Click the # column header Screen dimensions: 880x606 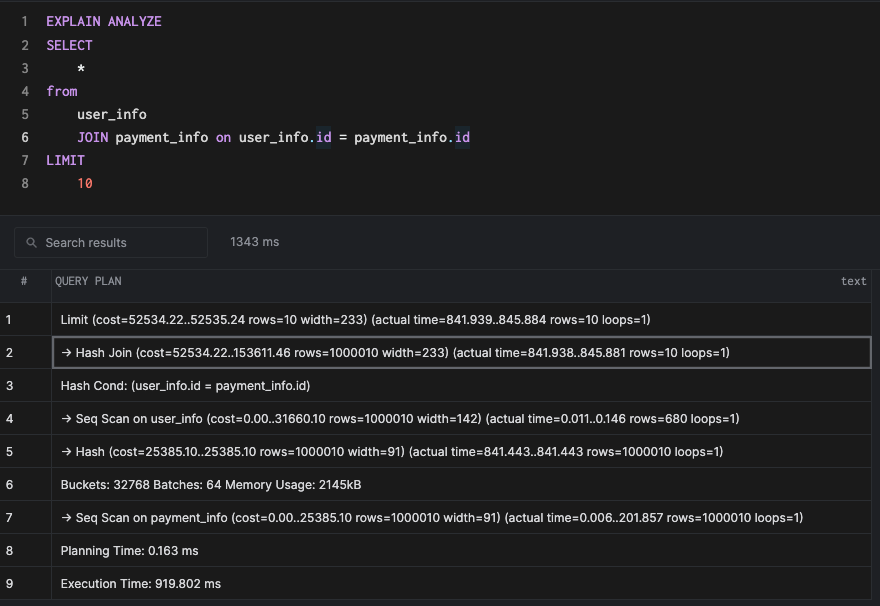pos(24,281)
